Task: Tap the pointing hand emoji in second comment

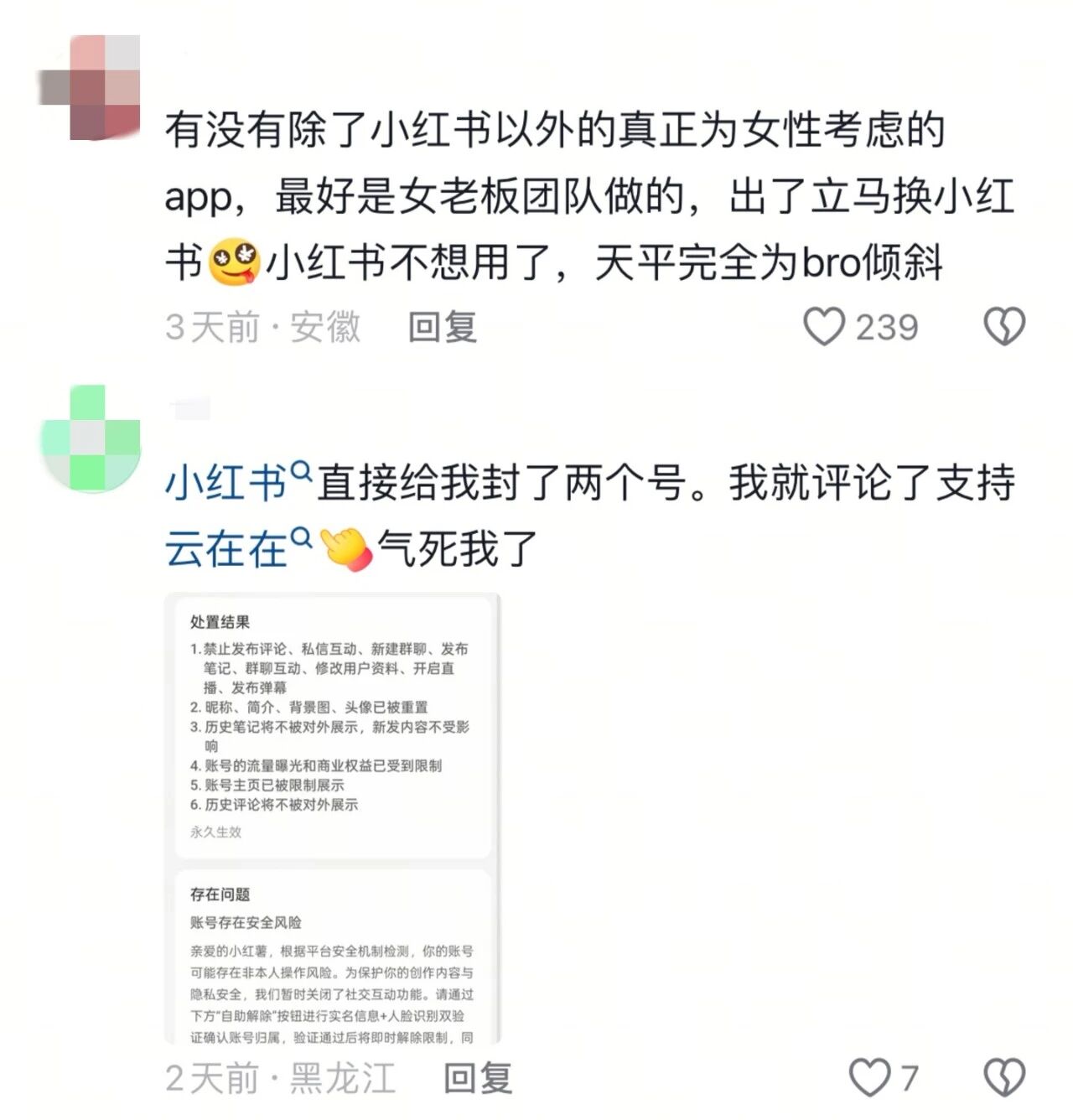Action: click(x=345, y=550)
